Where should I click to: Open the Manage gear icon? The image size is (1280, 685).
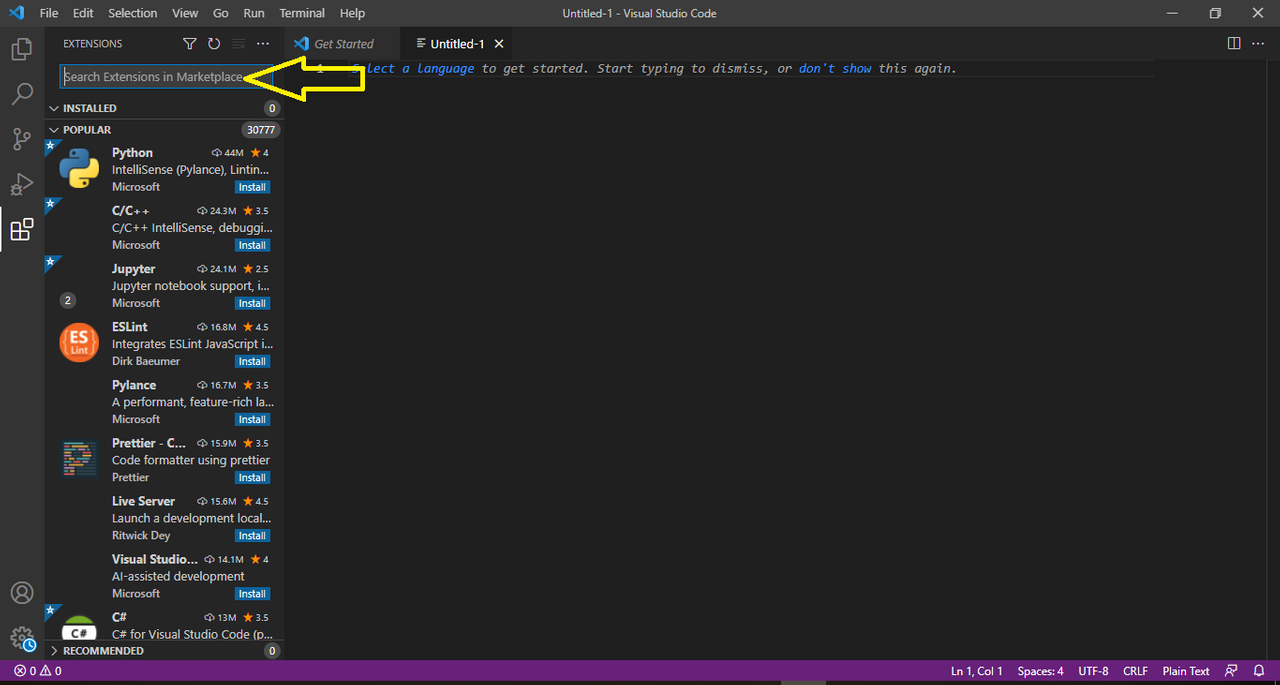[x=22, y=638]
